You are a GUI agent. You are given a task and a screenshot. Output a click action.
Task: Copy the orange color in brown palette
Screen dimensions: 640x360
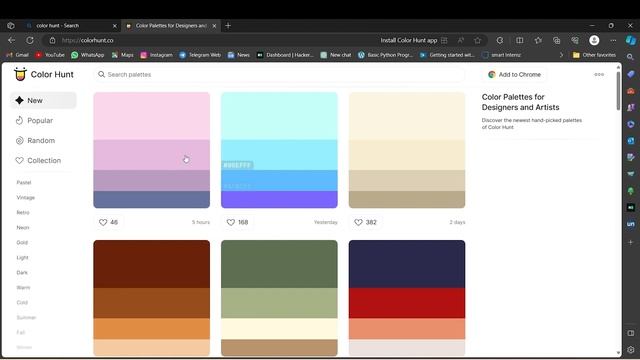point(151,329)
